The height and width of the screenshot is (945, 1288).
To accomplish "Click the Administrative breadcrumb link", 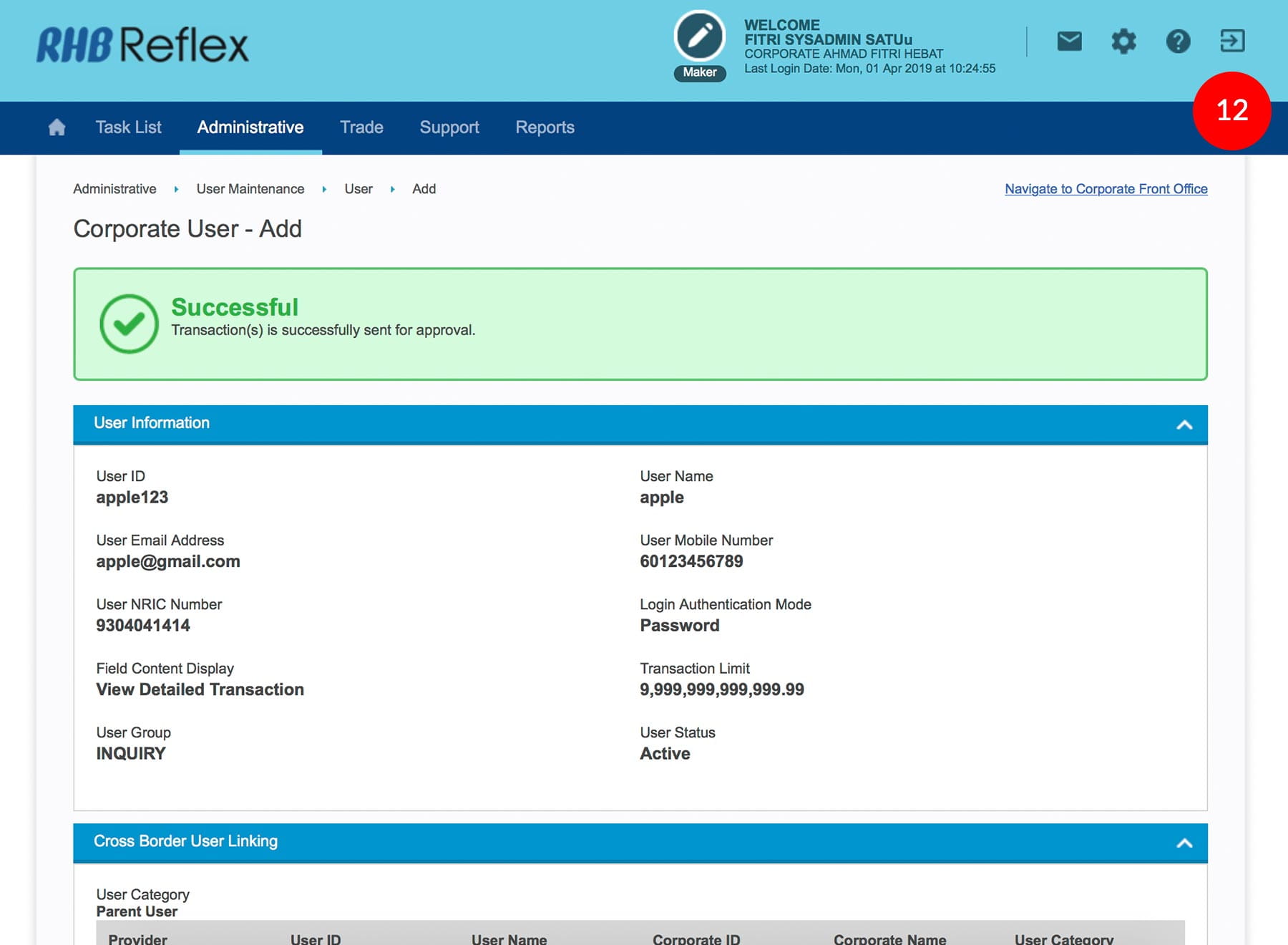I will [114, 189].
